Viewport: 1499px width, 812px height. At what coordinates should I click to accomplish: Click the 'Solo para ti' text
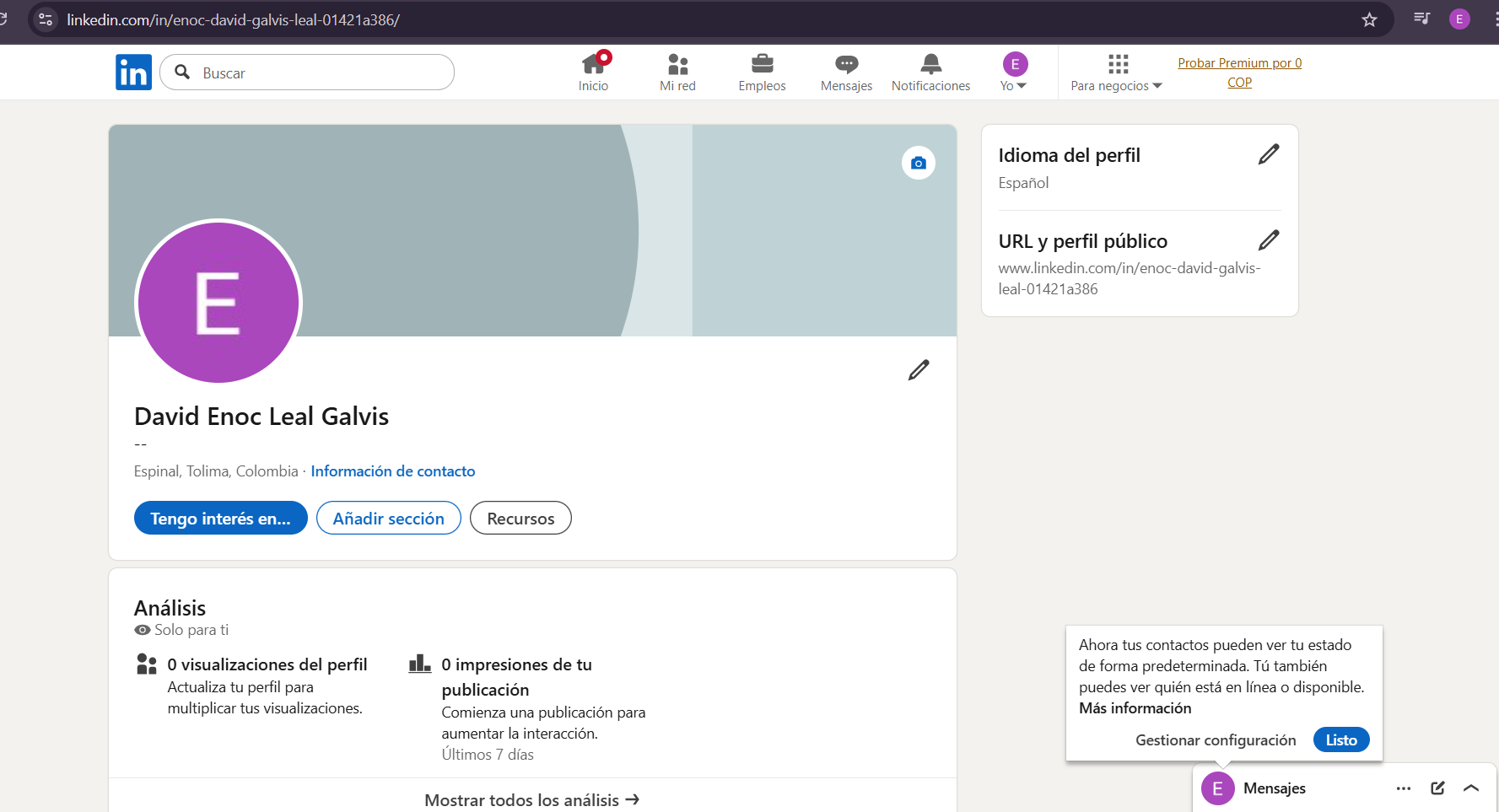tap(191, 630)
